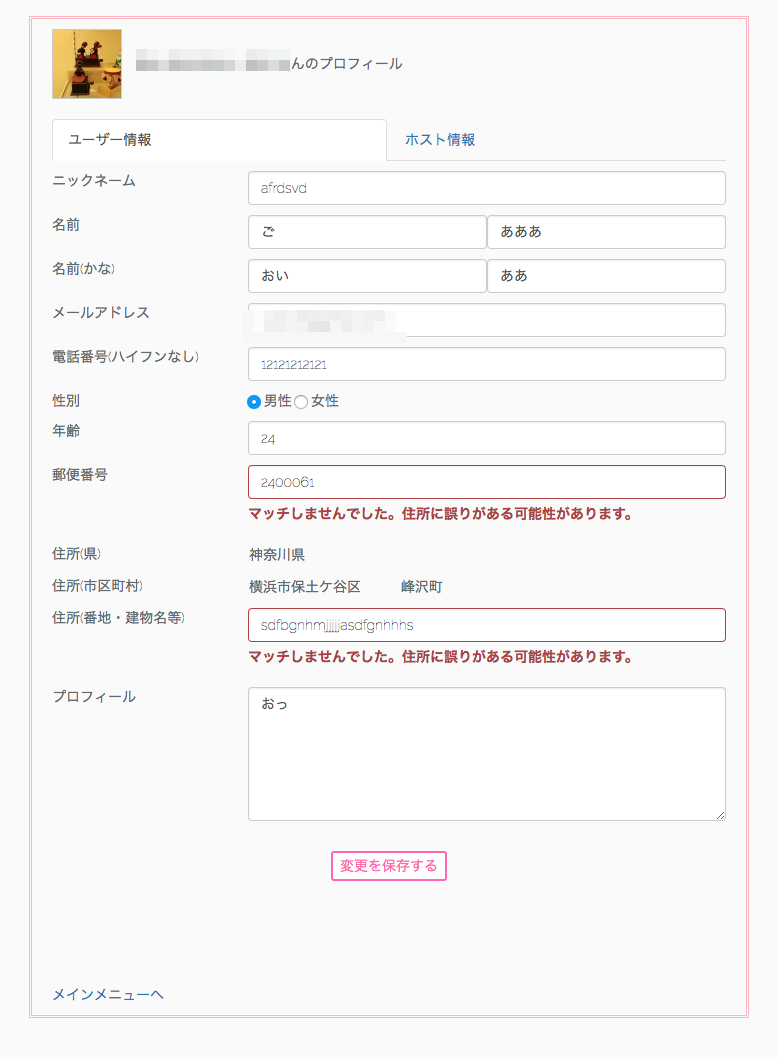Click the 名前(かな) field containing おい

click(367, 276)
